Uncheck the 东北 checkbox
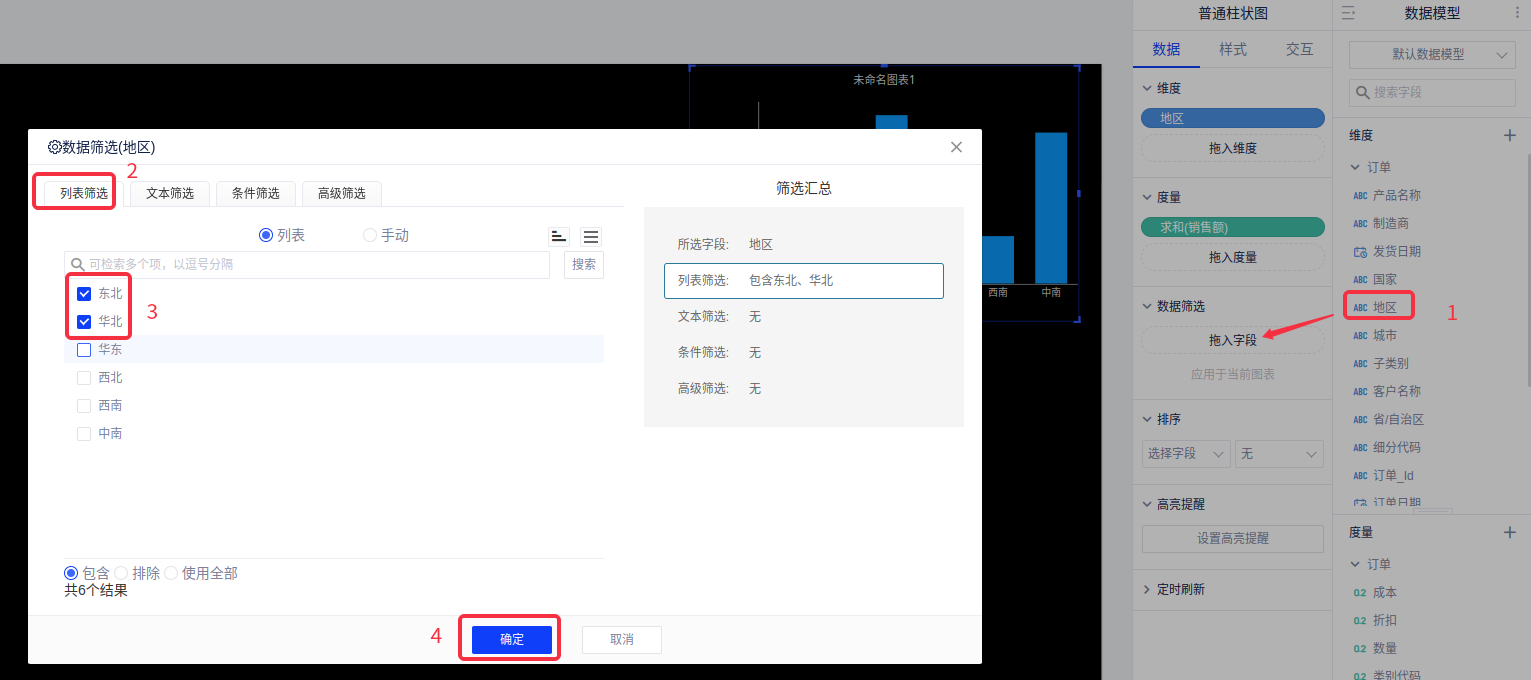Viewport: 1531px width, 680px height. pyautogui.click(x=84, y=294)
